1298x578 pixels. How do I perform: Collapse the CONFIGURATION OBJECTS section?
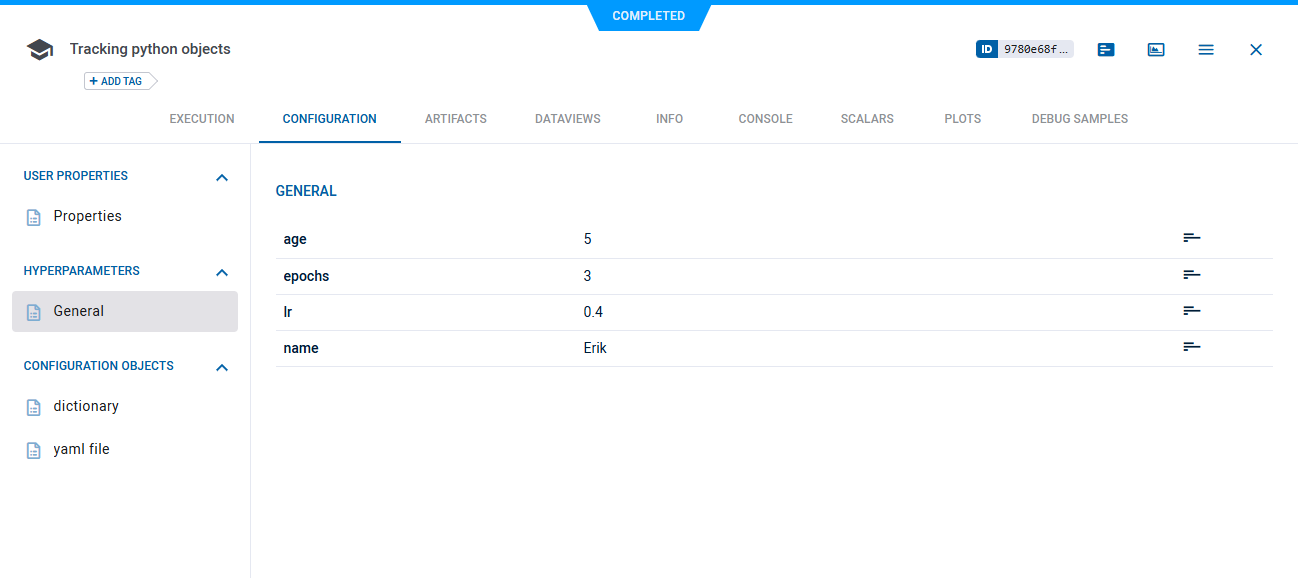tap(222, 367)
